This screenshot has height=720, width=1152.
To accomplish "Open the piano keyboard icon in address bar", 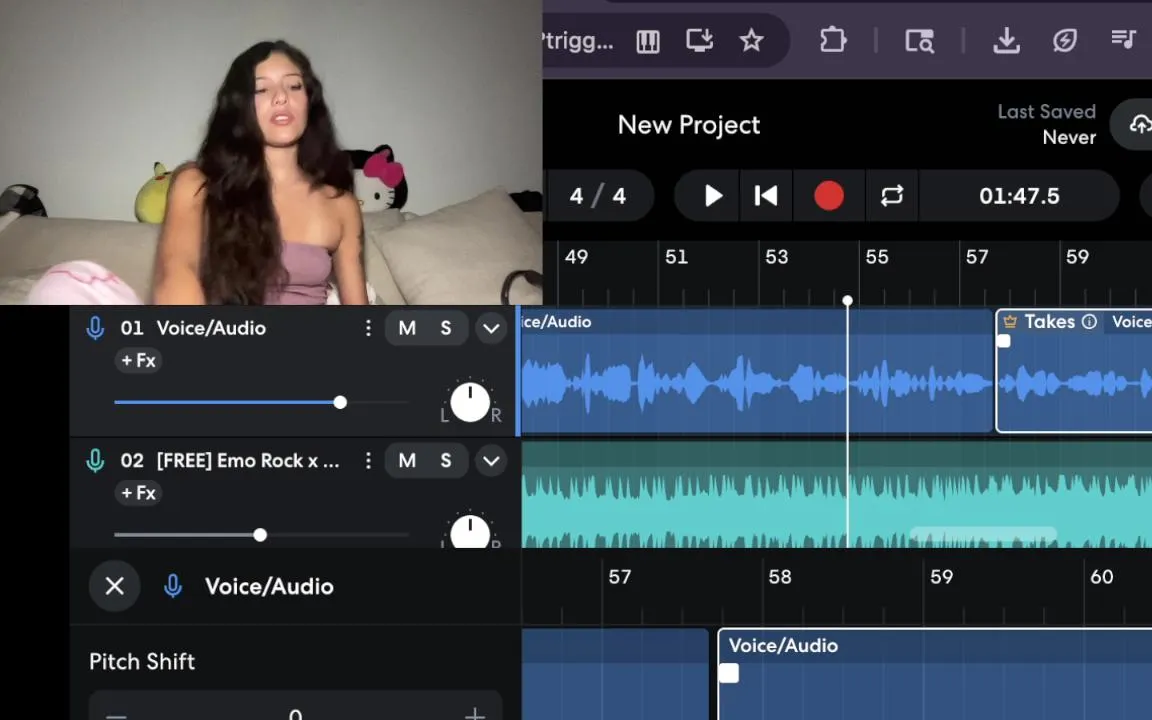I will 647,41.
